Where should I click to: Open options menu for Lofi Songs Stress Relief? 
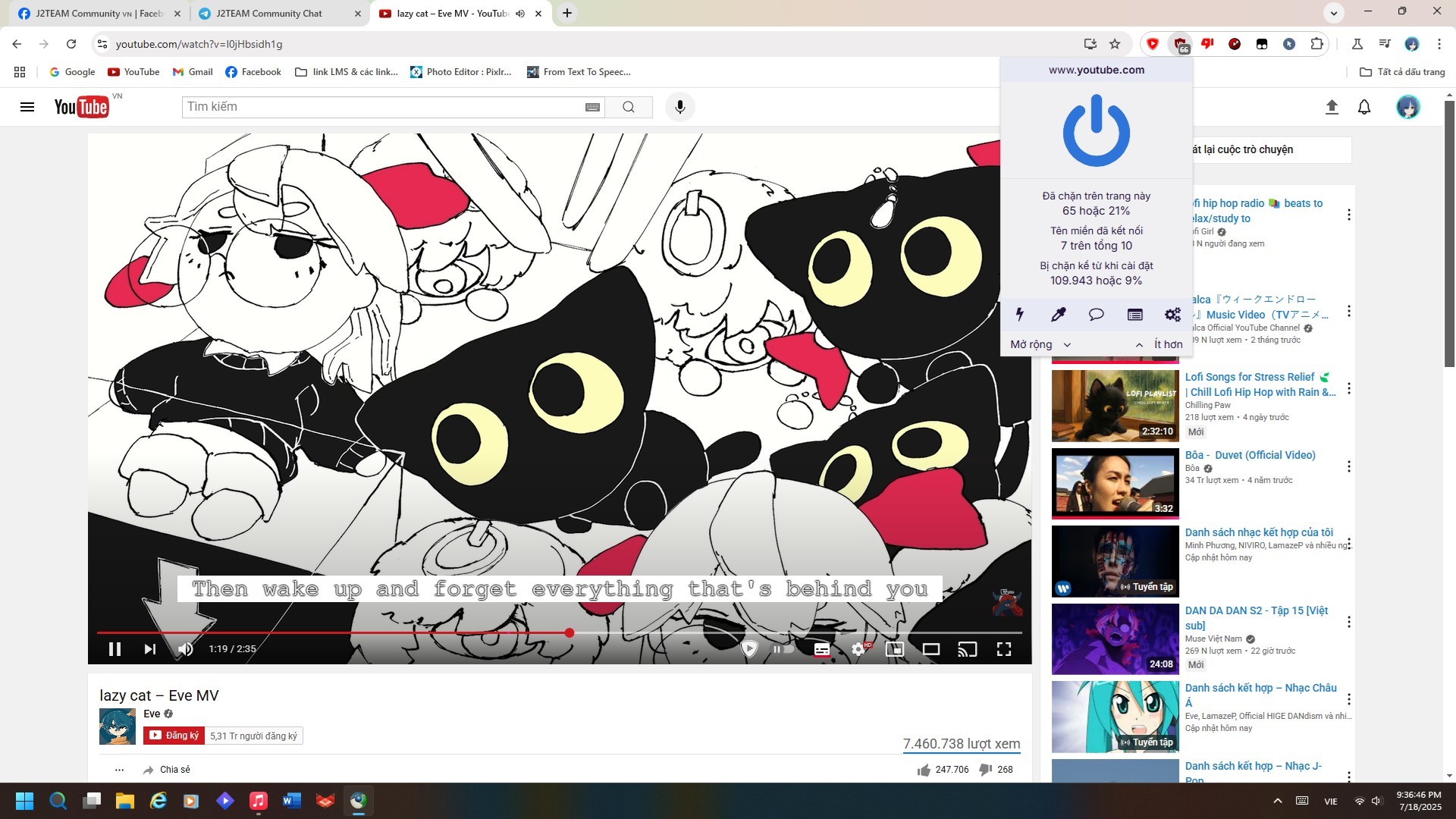coord(1349,389)
